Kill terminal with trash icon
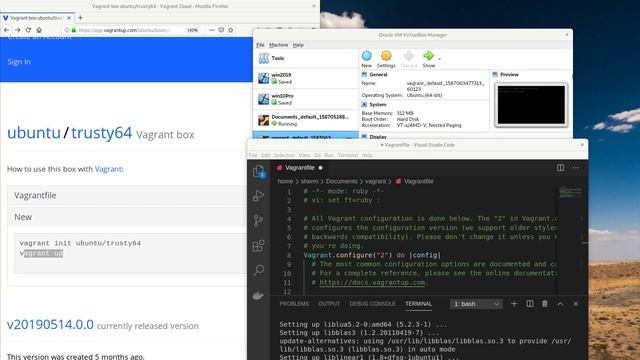Viewport: 640px width, 360px height. [545, 304]
